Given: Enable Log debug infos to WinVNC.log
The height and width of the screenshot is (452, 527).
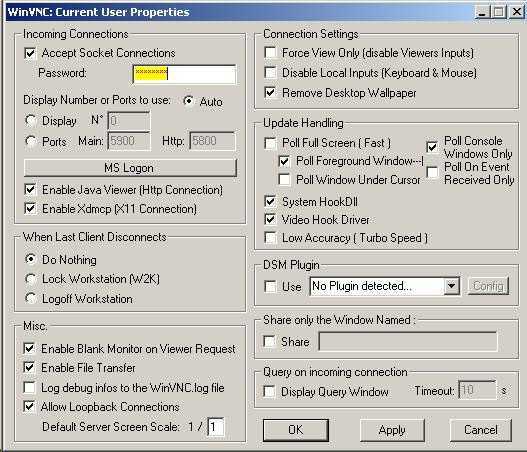Looking at the screenshot, I should click(29, 387).
